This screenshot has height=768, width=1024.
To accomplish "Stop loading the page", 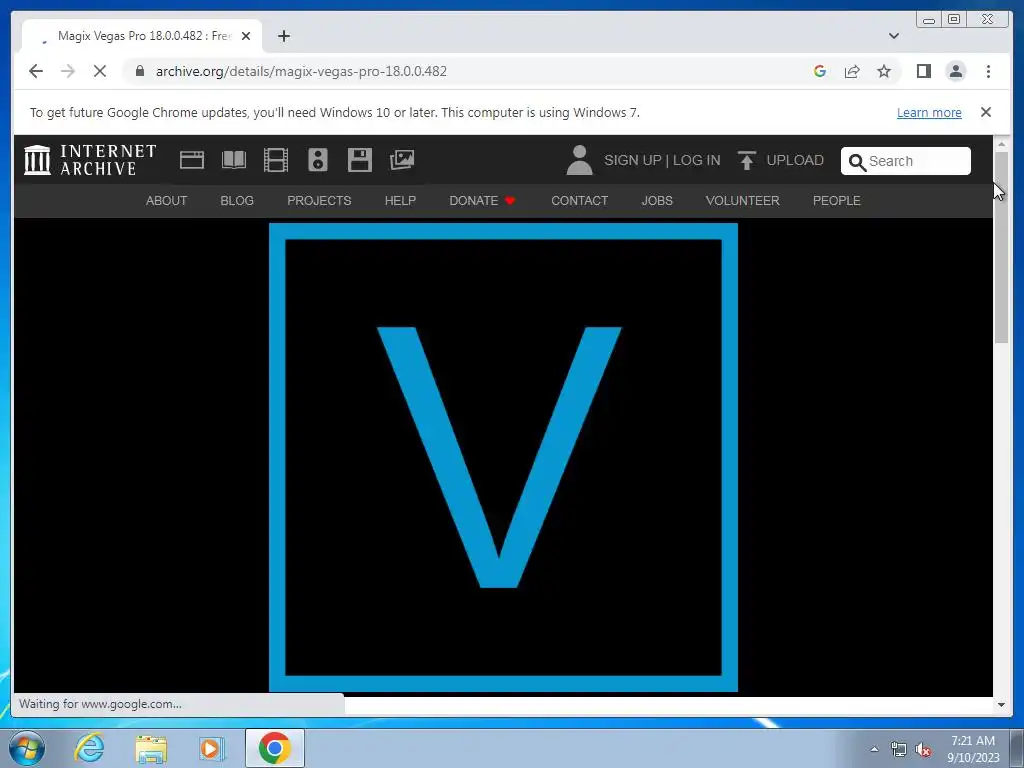I will pyautogui.click(x=100, y=71).
